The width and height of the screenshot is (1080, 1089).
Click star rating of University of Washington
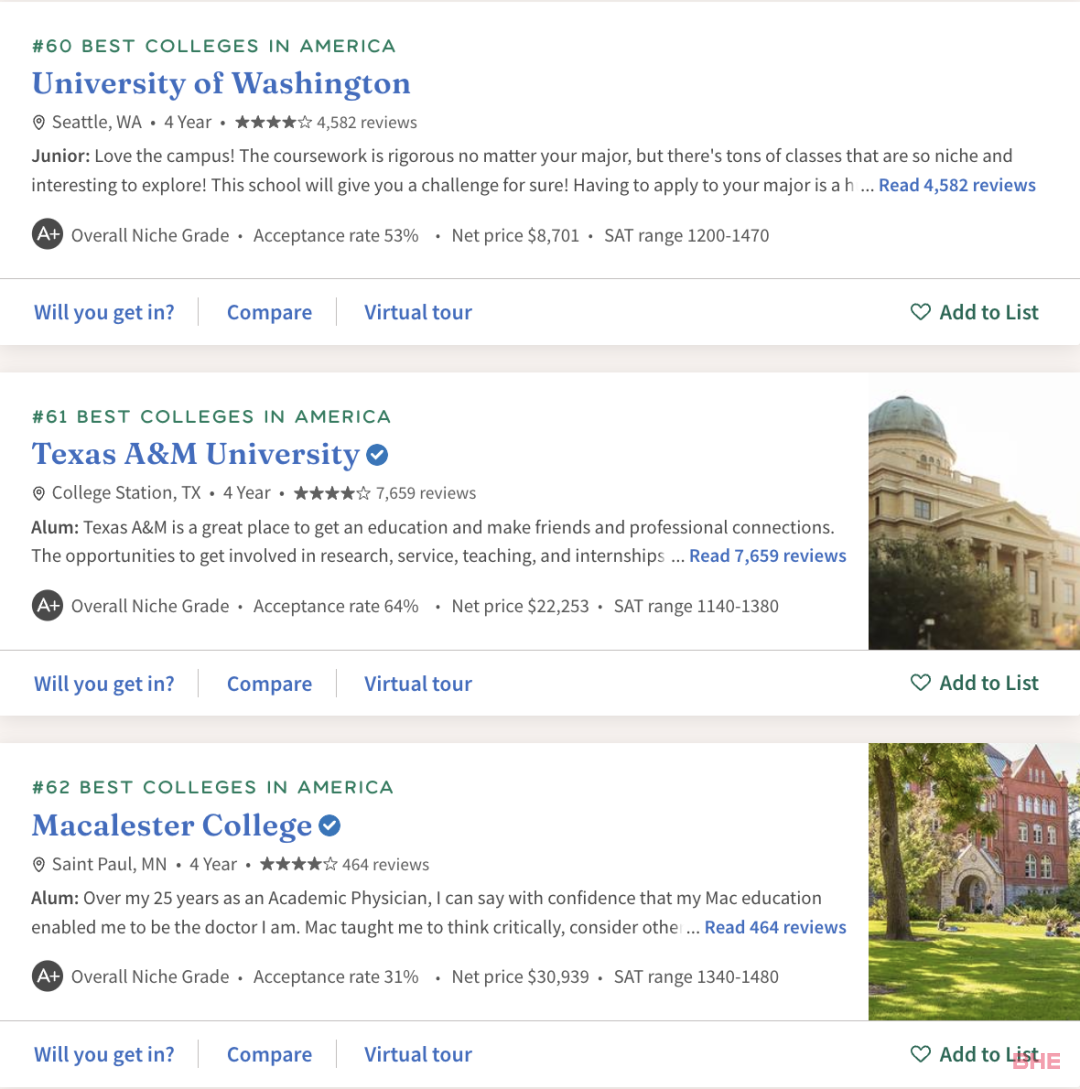tap(274, 122)
